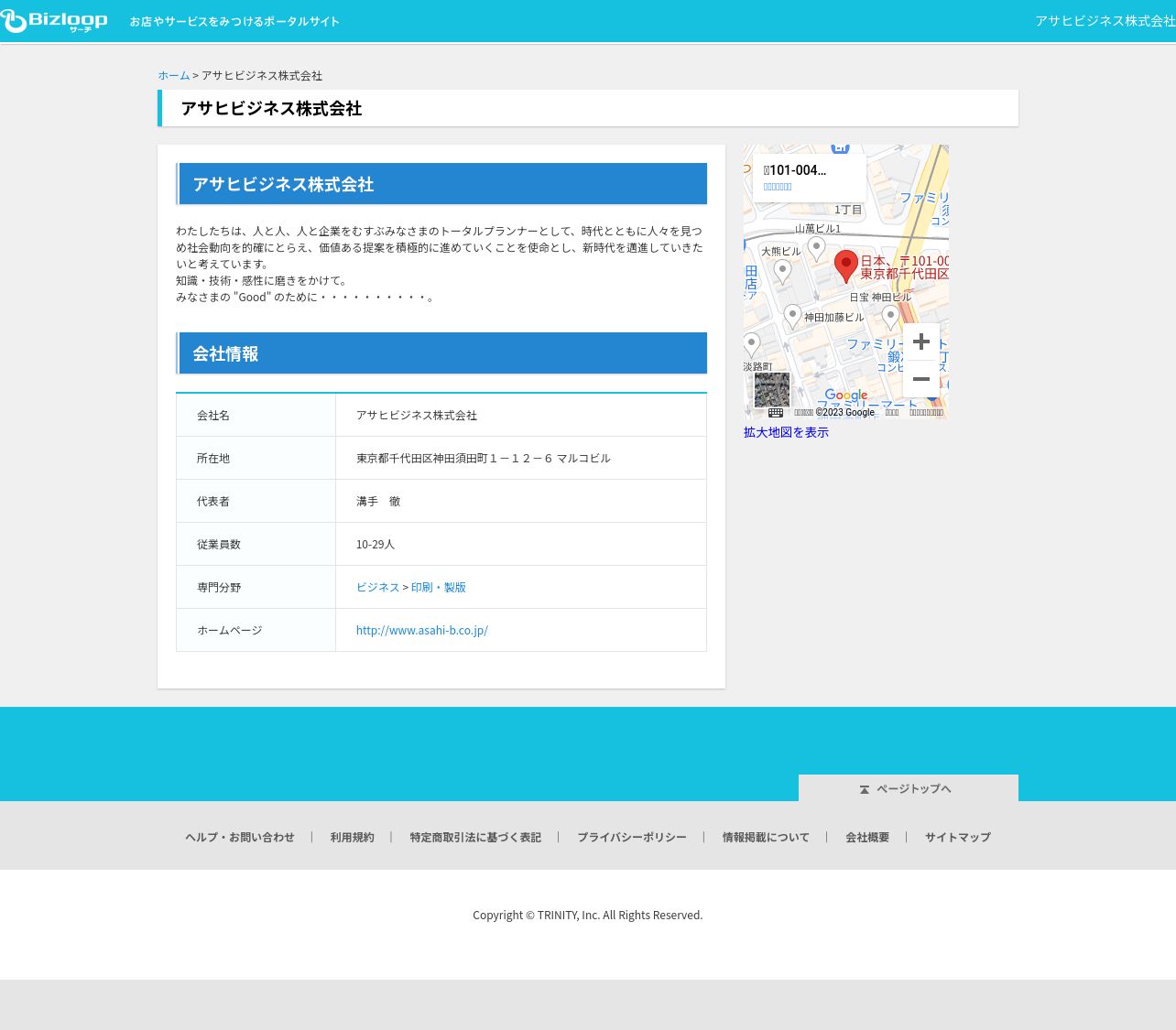Viewport: 1176px width, 1030px height.
Task: Visit the asahi-b.co.jp homepage link
Action: pyautogui.click(x=421, y=630)
